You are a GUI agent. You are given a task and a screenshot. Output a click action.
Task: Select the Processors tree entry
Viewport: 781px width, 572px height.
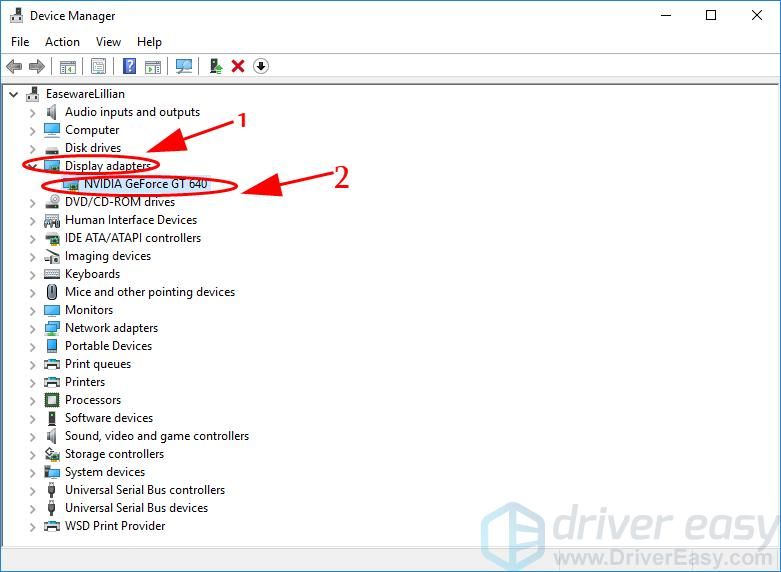[92, 400]
